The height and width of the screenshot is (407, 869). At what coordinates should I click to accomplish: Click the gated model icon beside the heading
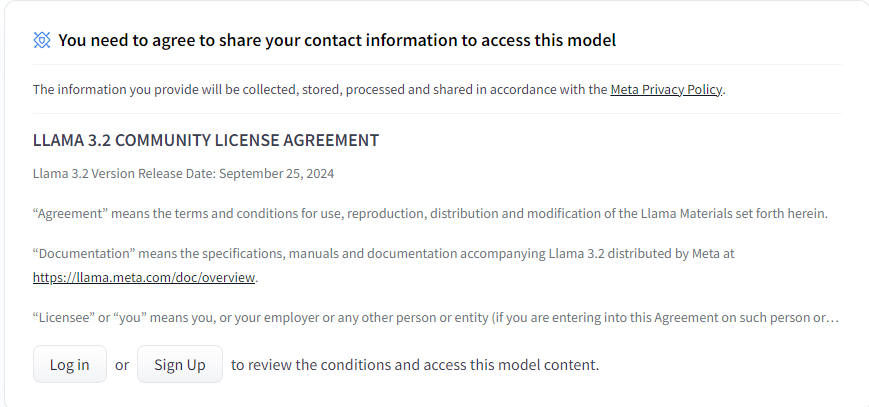[x=42, y=40]
